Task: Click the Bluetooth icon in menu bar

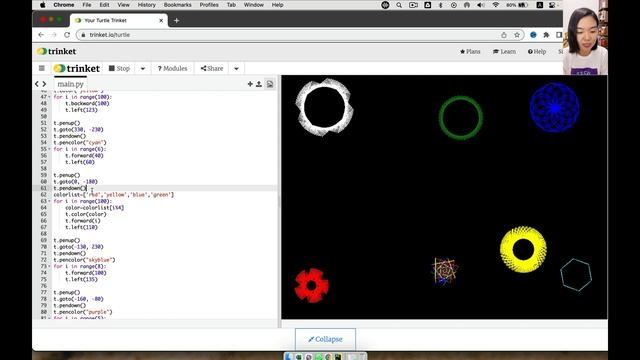Action: [x=440, y=5]
